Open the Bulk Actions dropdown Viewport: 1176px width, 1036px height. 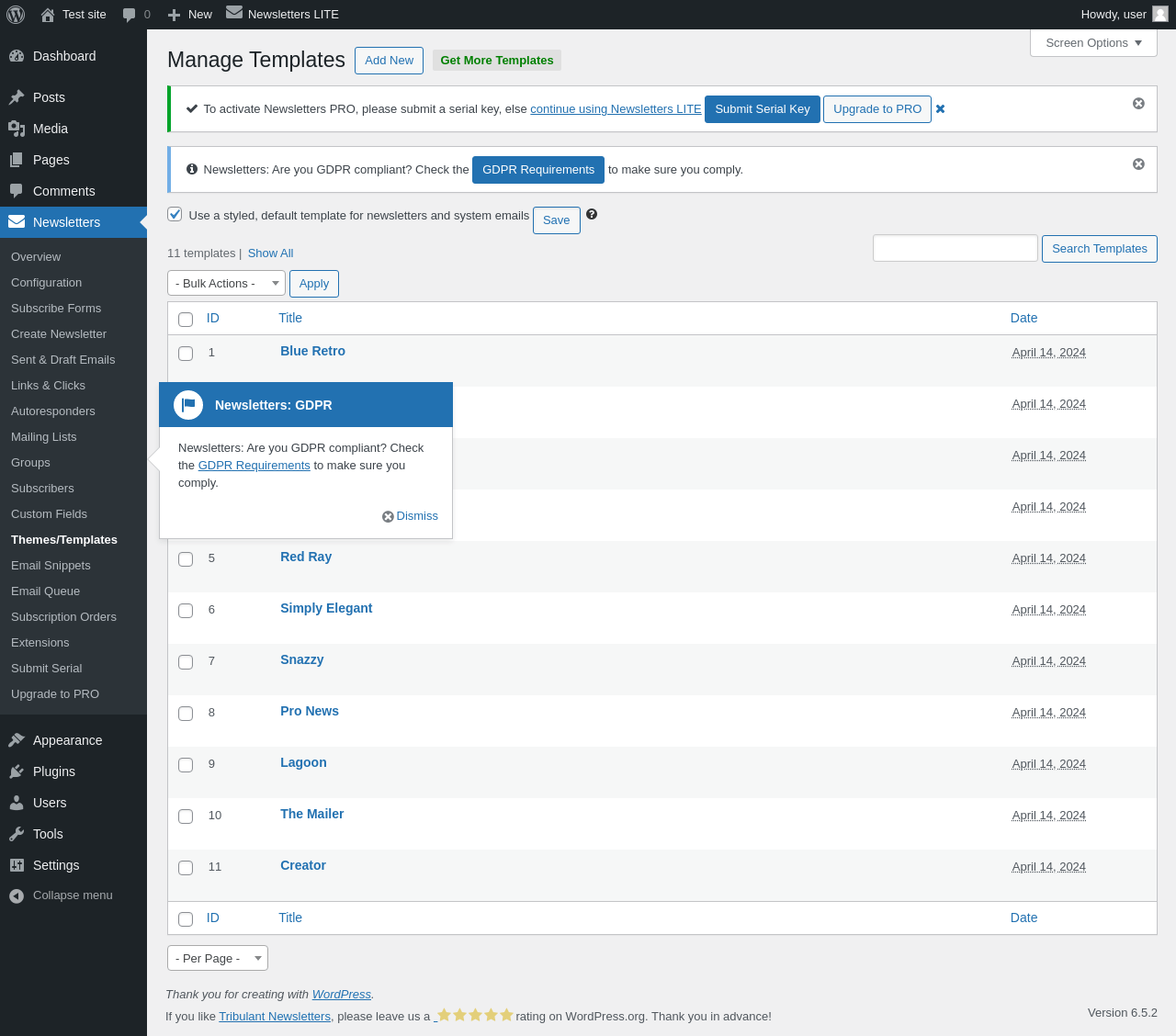point(226,284)
